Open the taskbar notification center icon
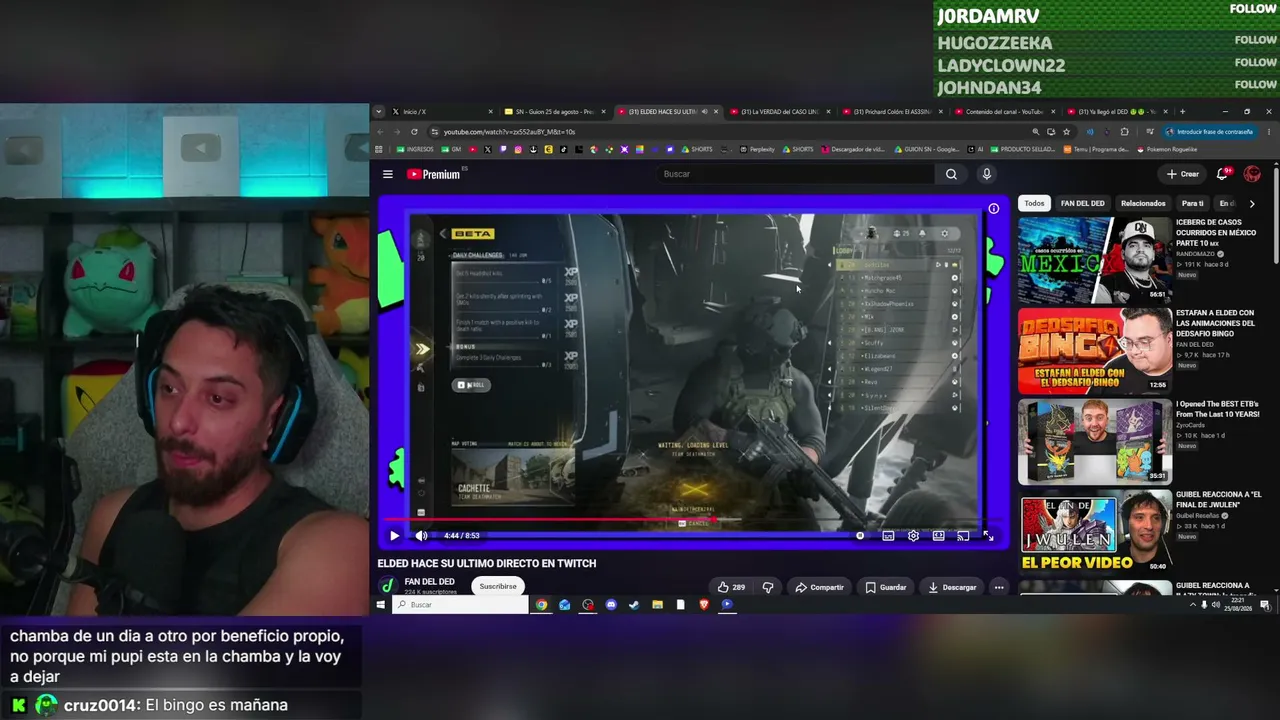The width and height of the screenshot is (1280, 720). coord(1265,605)
